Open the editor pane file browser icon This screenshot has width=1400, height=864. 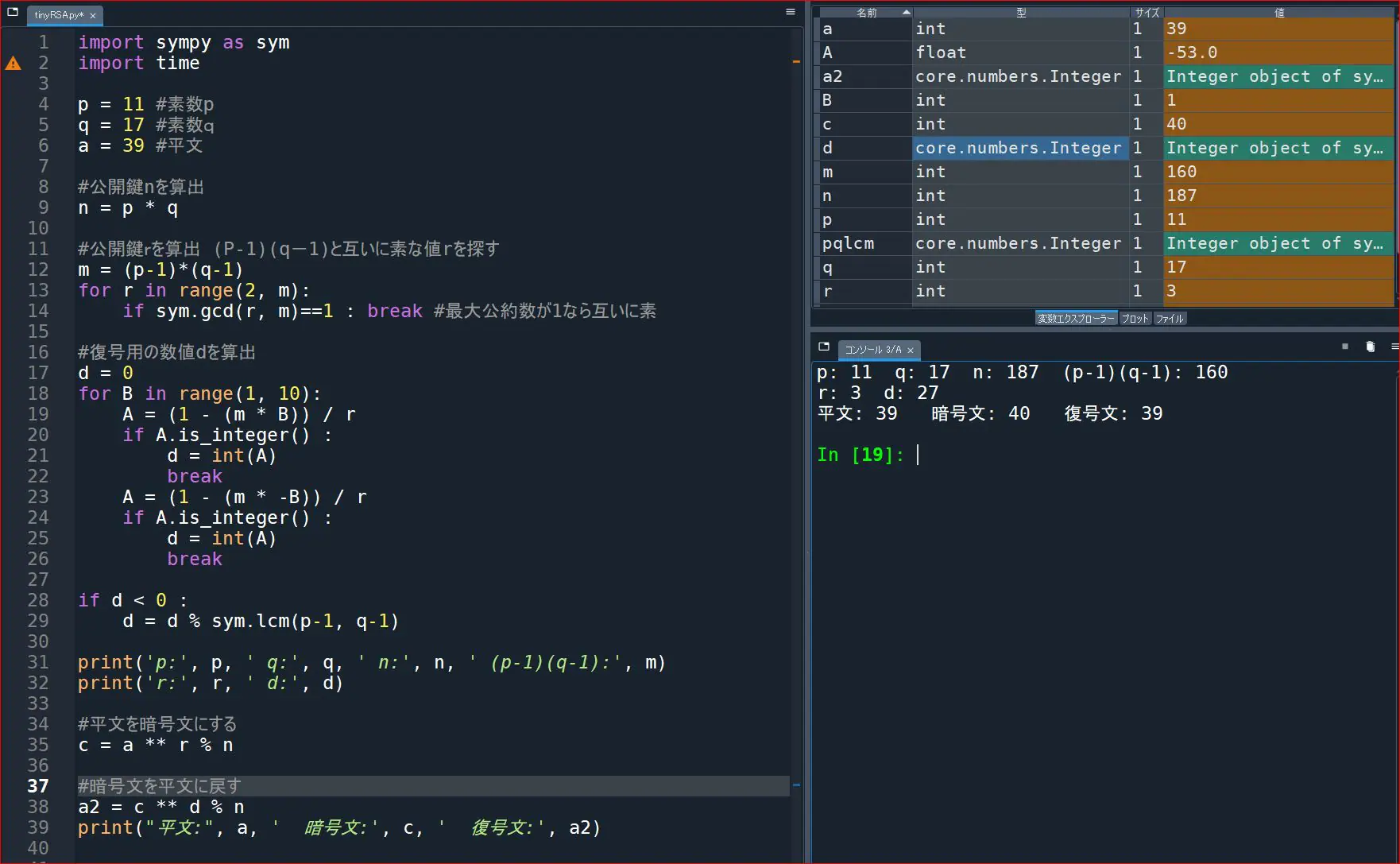click(x=13, y=13)
